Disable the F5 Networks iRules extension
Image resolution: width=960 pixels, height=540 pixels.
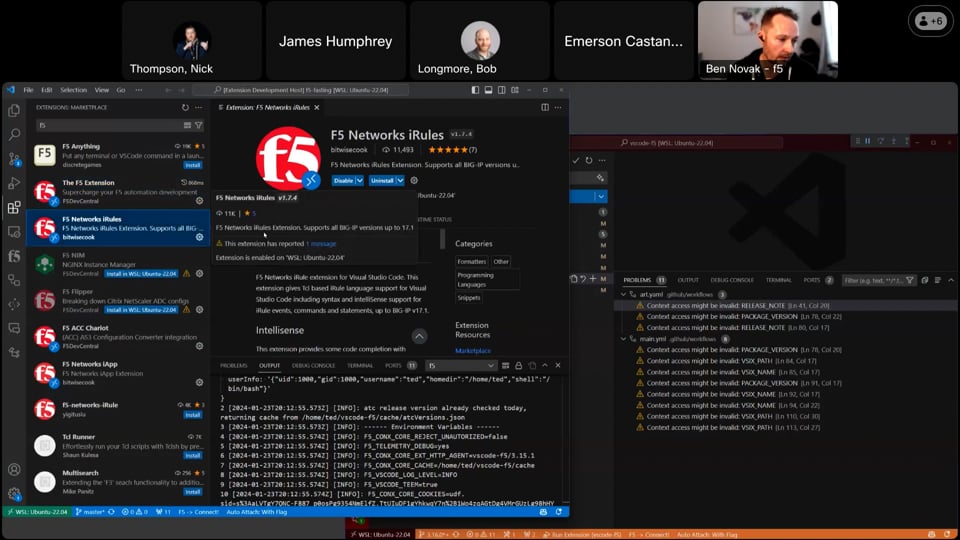click(343, 181)
